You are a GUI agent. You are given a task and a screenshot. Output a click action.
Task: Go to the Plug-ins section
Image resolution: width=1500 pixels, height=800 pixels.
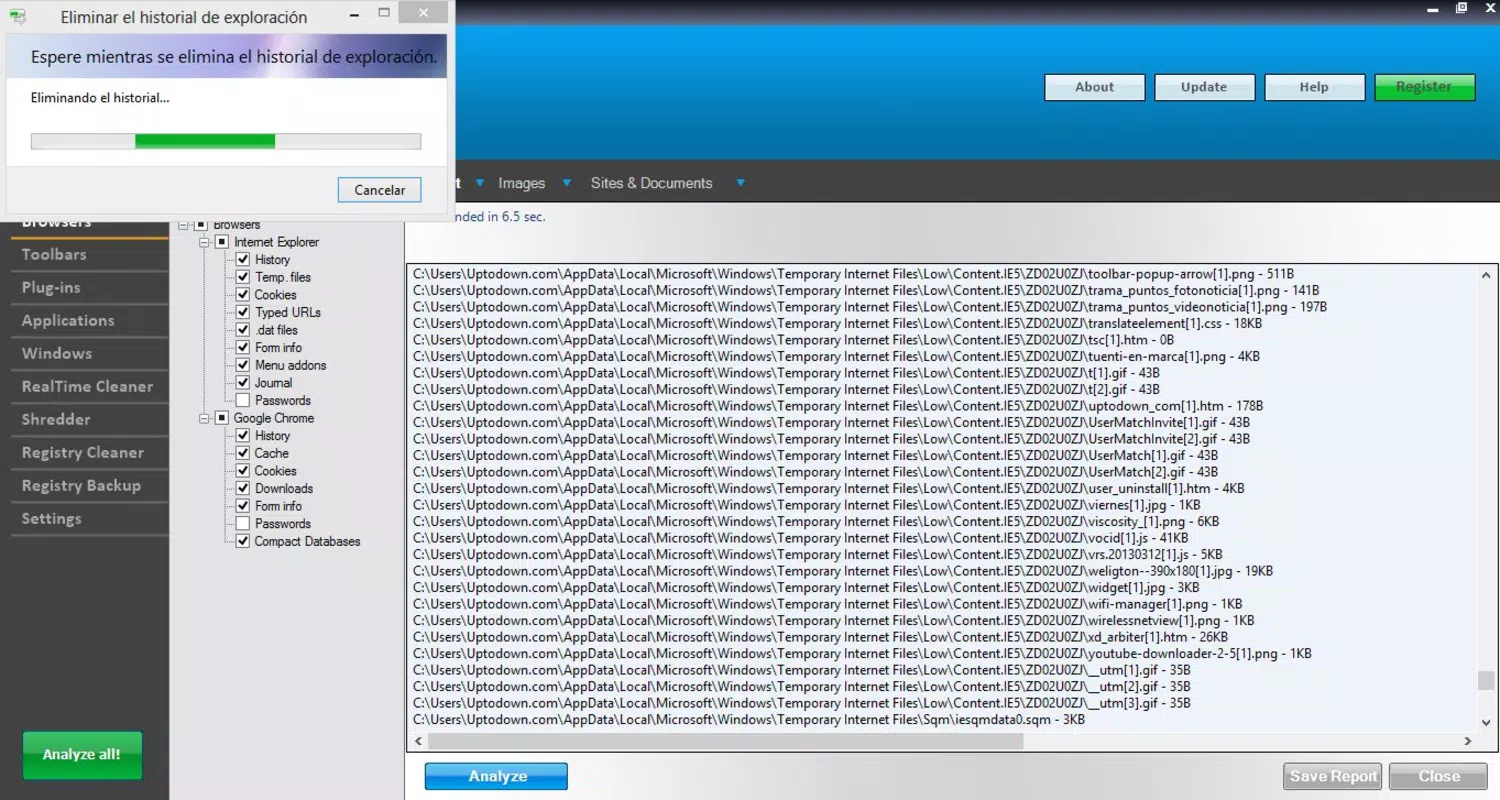90,288
